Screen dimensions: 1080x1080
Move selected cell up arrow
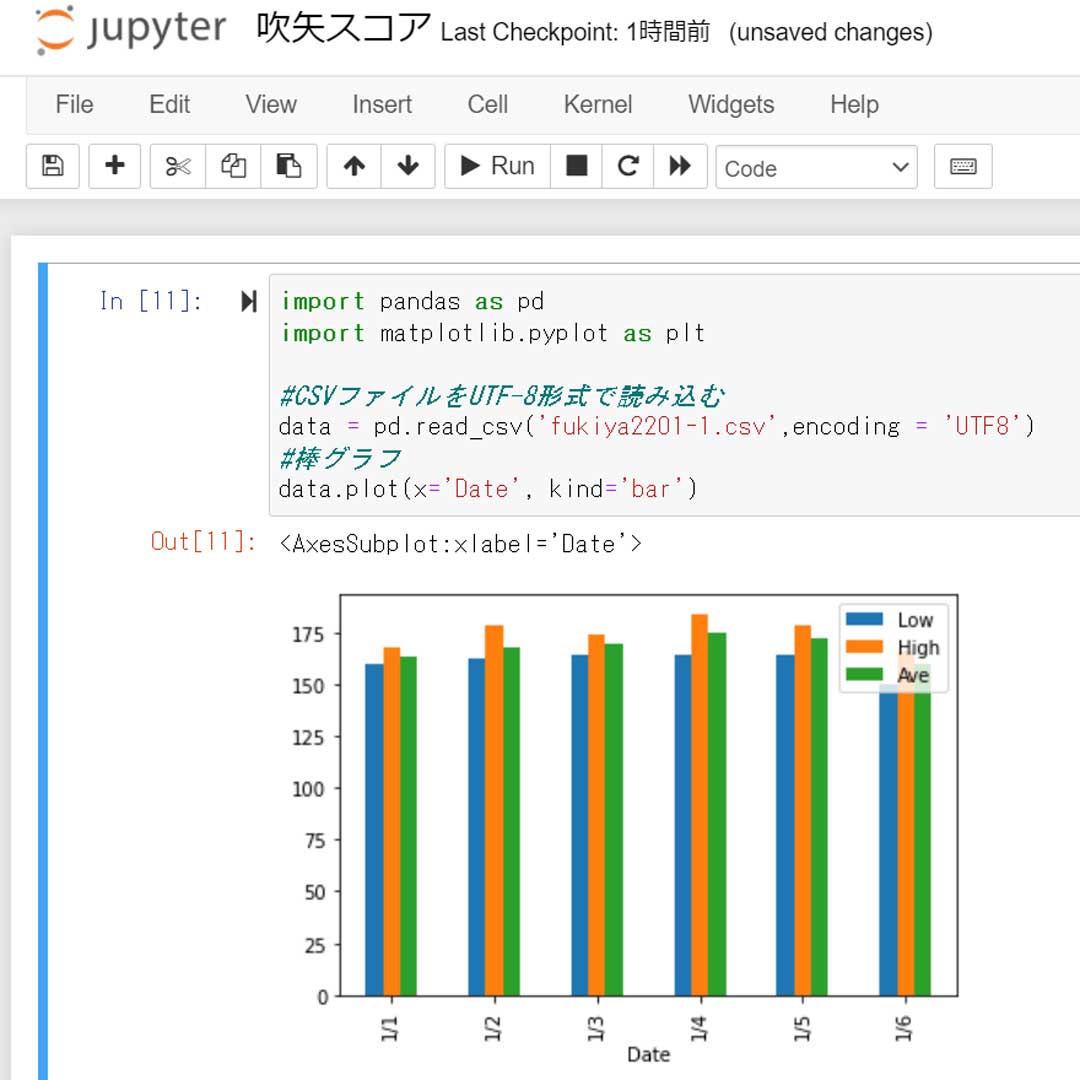354,166
